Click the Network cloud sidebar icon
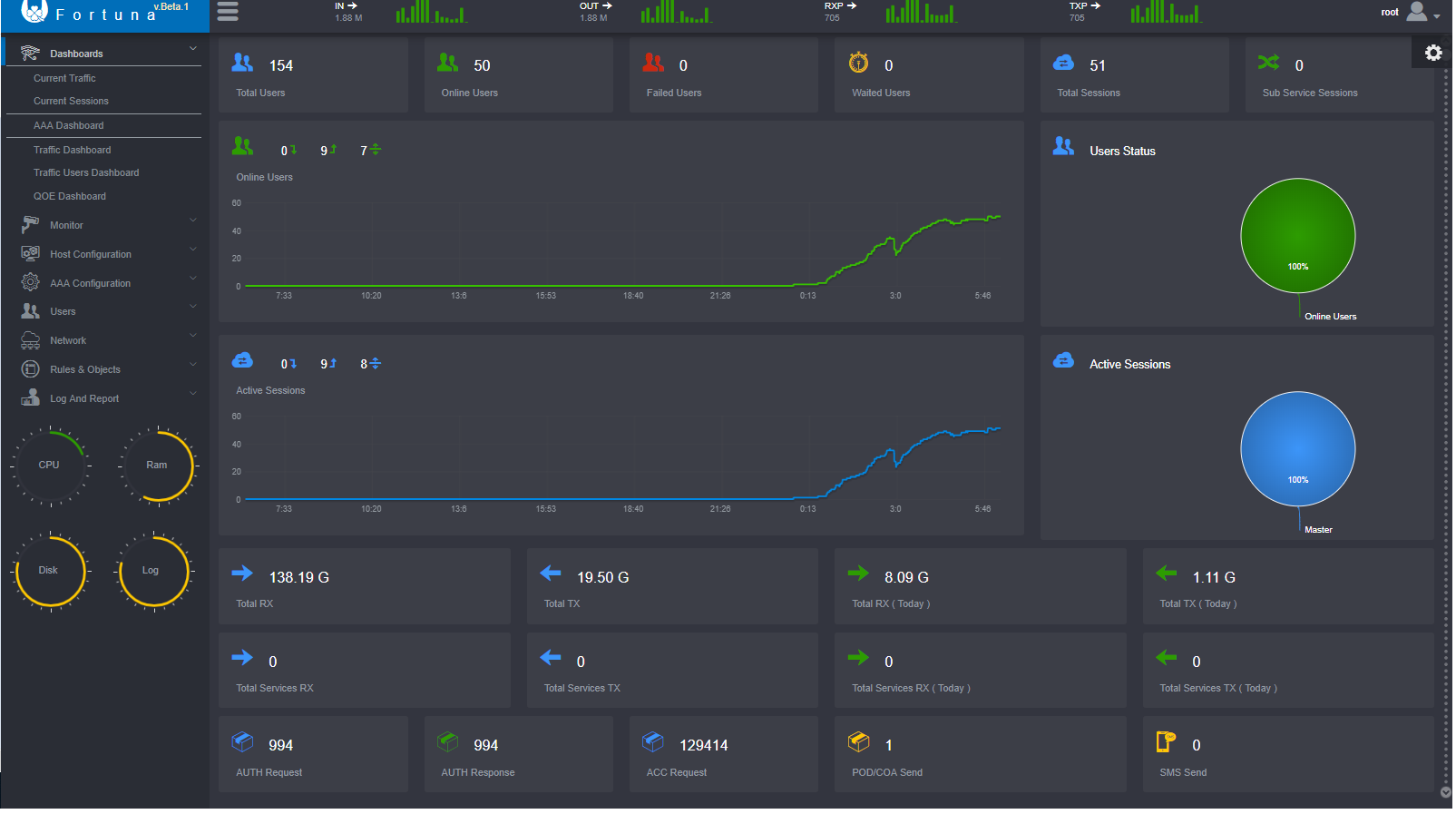1456x814 pixels. click(x=30, y=340)
